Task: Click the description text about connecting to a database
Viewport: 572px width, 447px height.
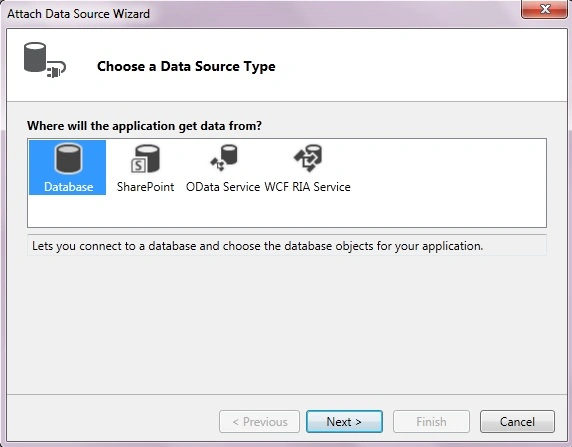Action: tap(258, 246)
